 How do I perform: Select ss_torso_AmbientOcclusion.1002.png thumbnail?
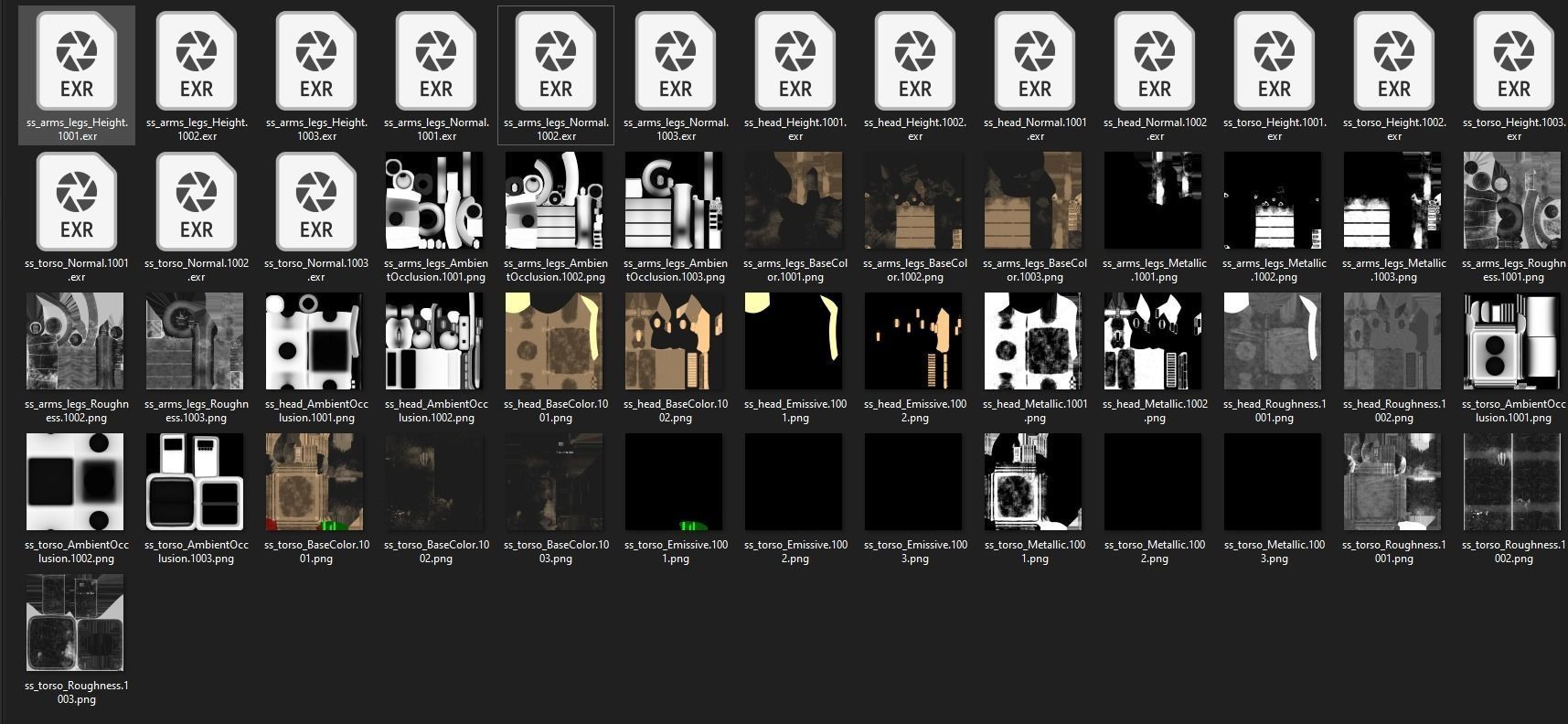point(75,482)
